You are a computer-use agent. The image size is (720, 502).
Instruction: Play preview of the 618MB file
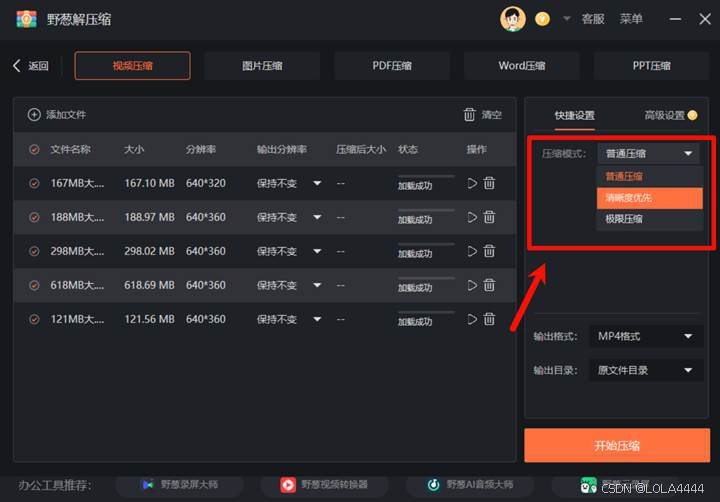[x=472, y=285]
